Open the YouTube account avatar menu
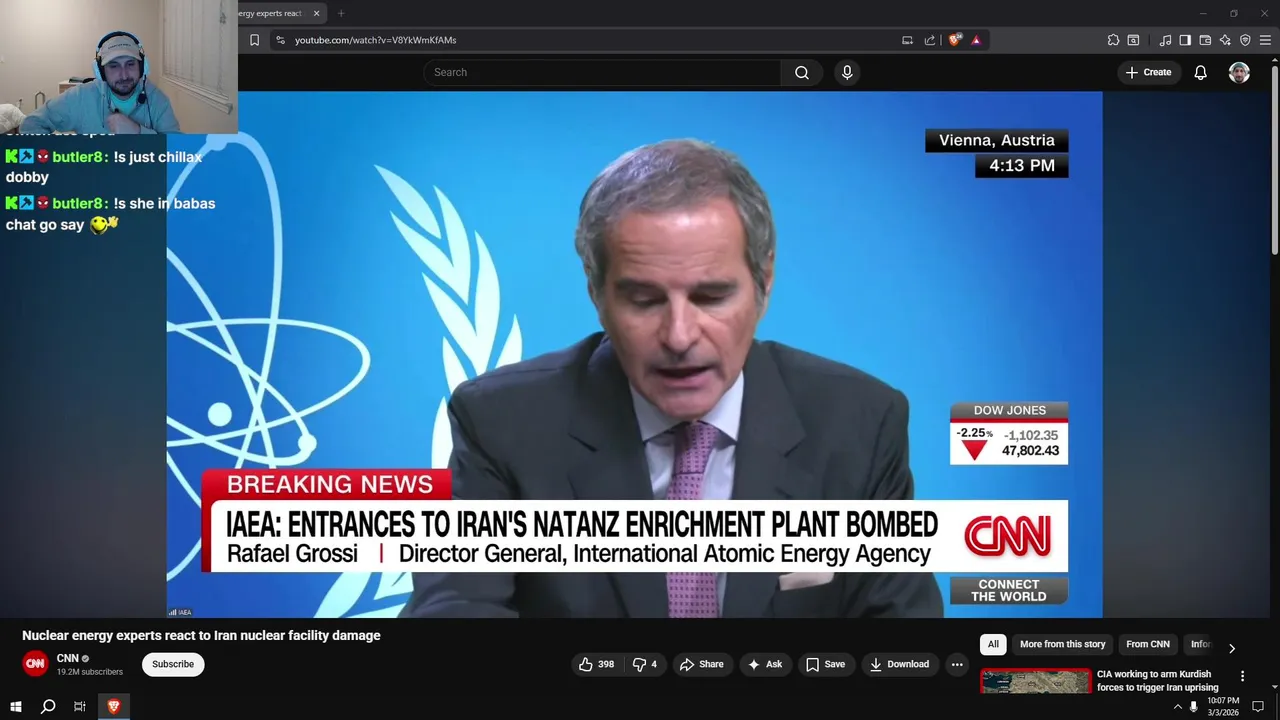 pyautogui.click(x=1239, y=72)
